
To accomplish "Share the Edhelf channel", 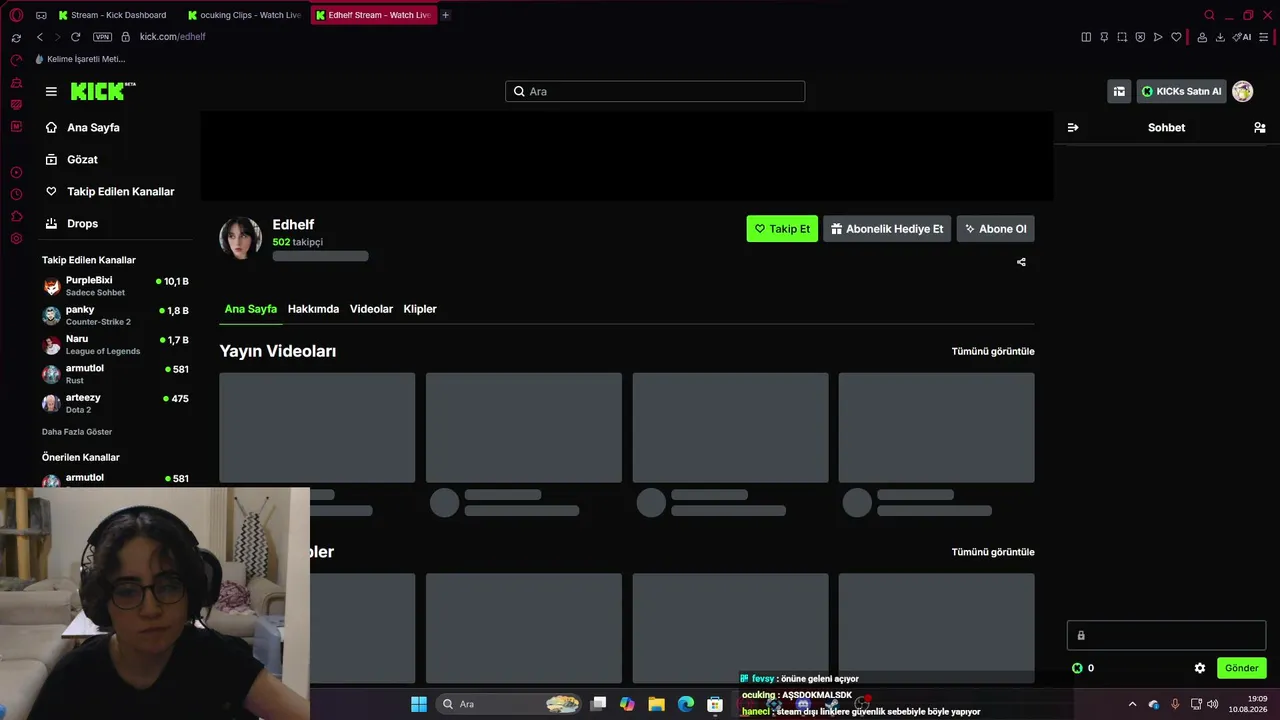I will coord(1021,262).
